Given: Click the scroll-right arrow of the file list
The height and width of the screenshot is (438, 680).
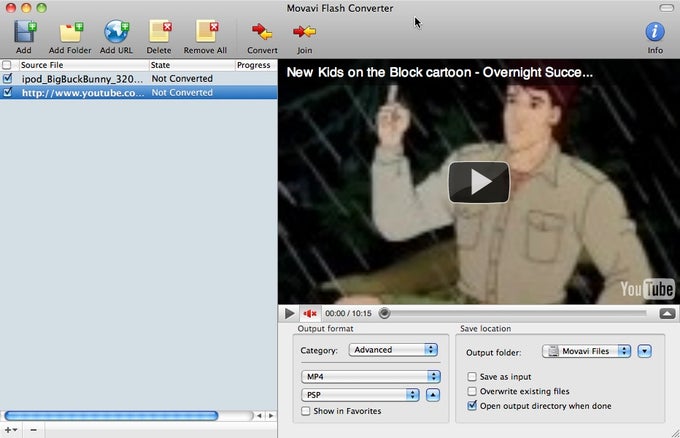Looking at the screenshot, I should [271, 415].
